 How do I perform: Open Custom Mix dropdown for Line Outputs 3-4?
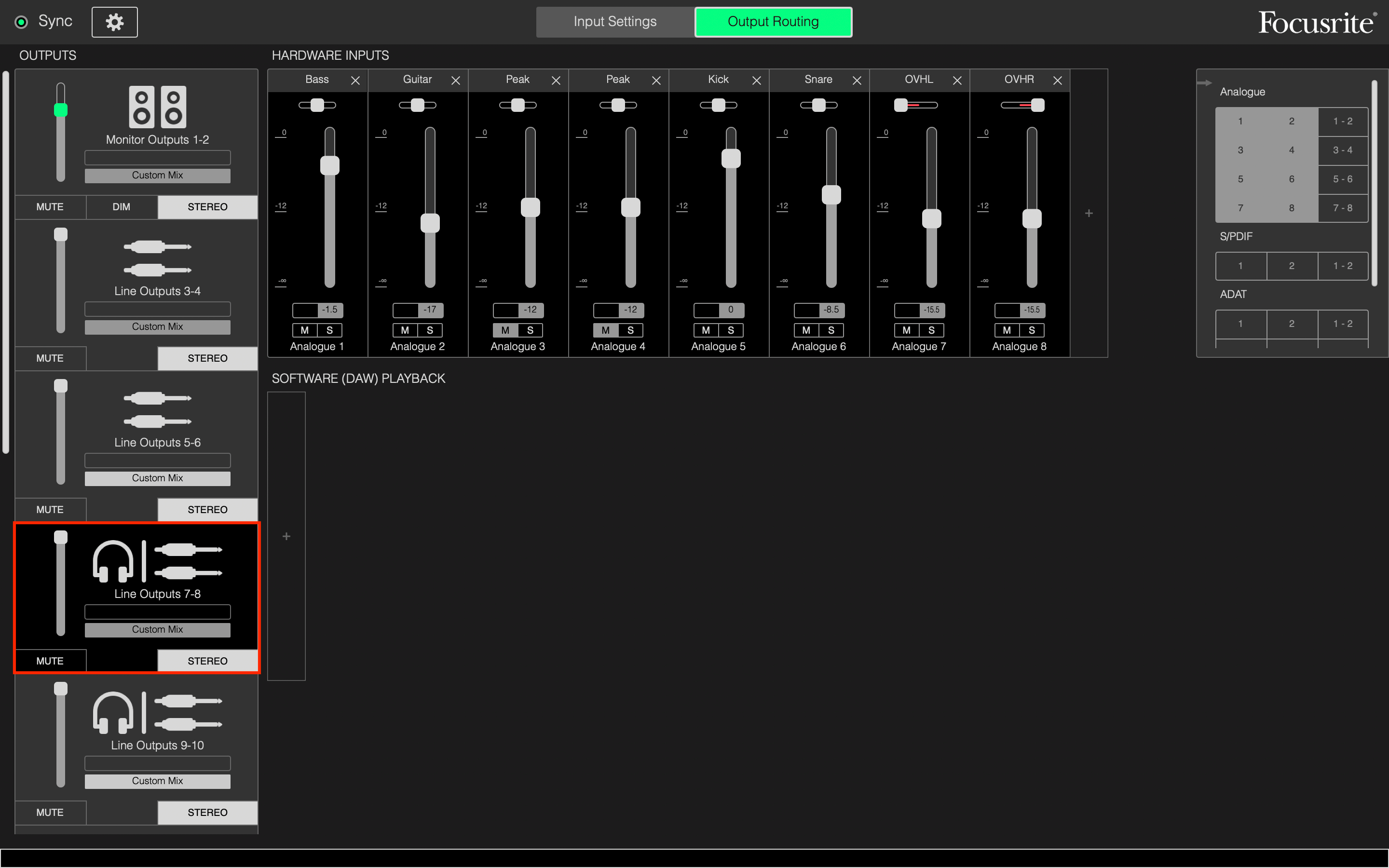157,326
